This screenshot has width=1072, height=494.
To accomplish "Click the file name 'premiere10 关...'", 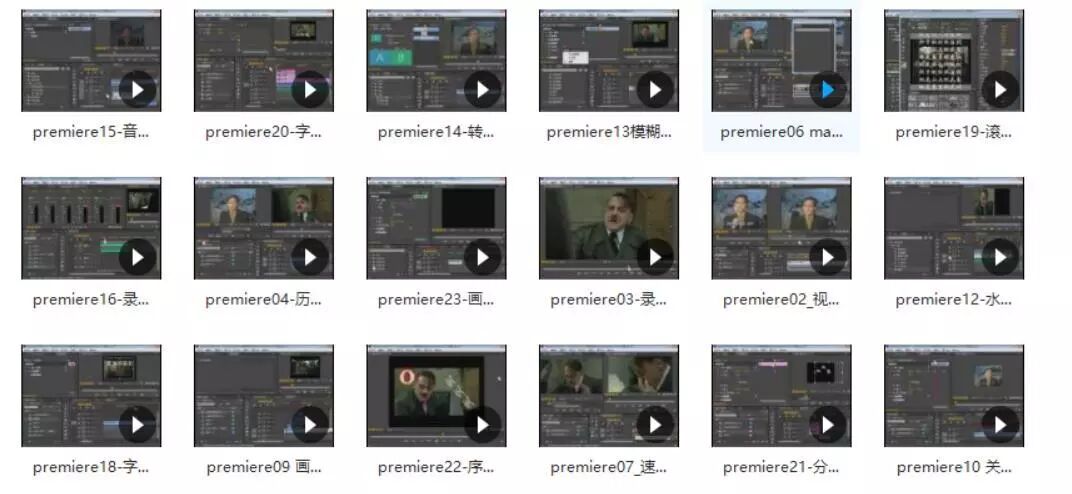I will click(x=954, y=467).
